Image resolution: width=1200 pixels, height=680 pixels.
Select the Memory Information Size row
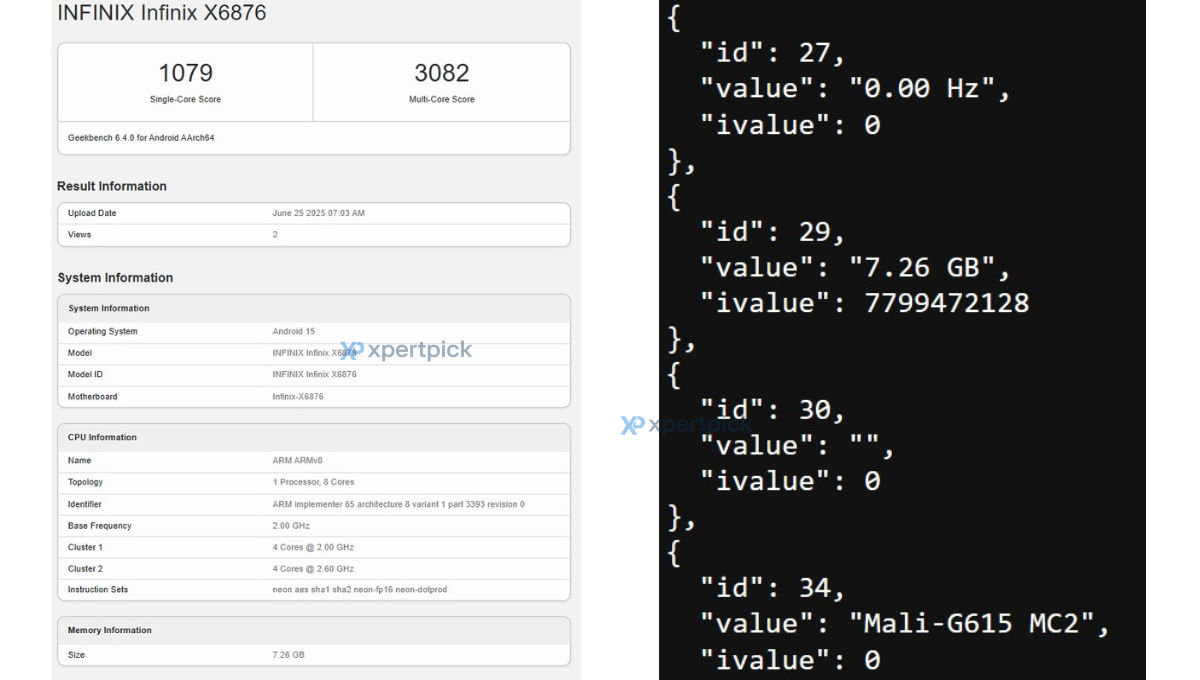[x=314, y=655]
